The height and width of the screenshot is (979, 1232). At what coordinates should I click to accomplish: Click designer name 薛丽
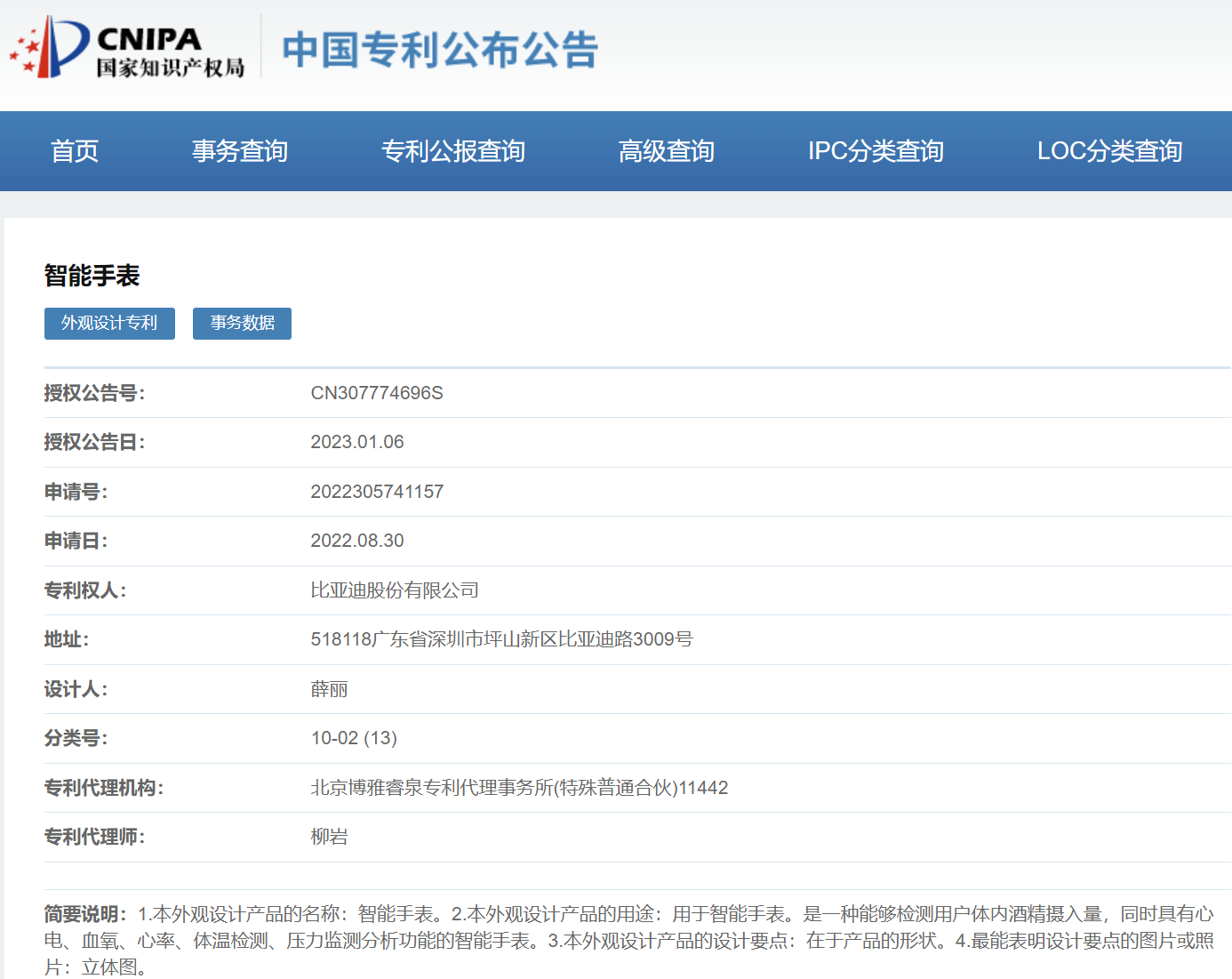point(329,689)
